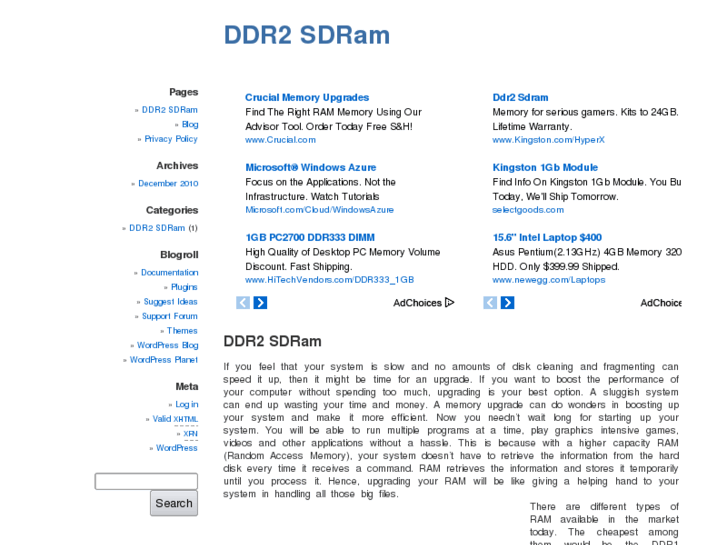The width and height of the screenshot is (727, 545).
Task: Click the Log in link
Action: coord(186,405)
